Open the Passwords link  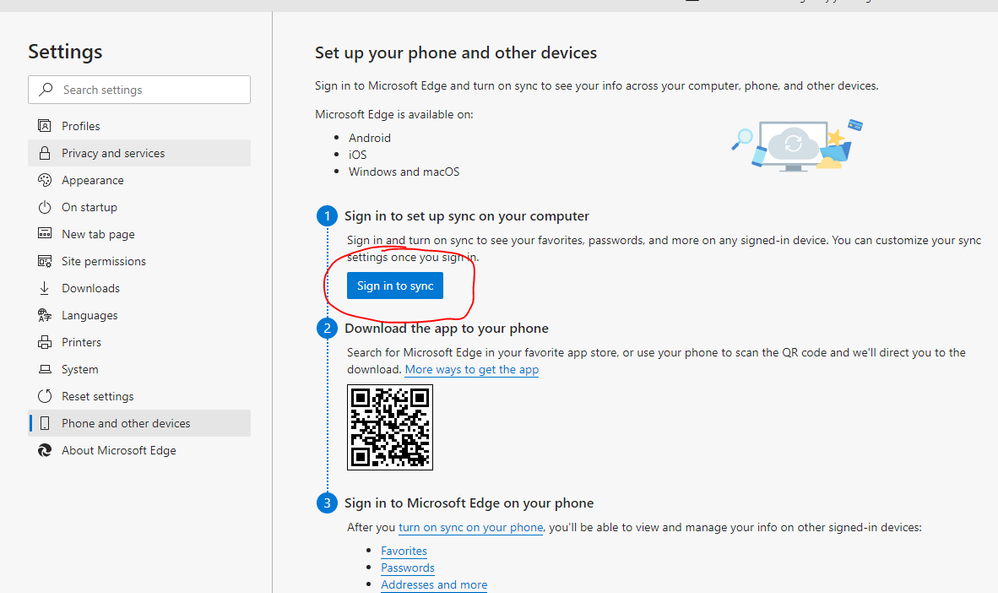point(407,568)
